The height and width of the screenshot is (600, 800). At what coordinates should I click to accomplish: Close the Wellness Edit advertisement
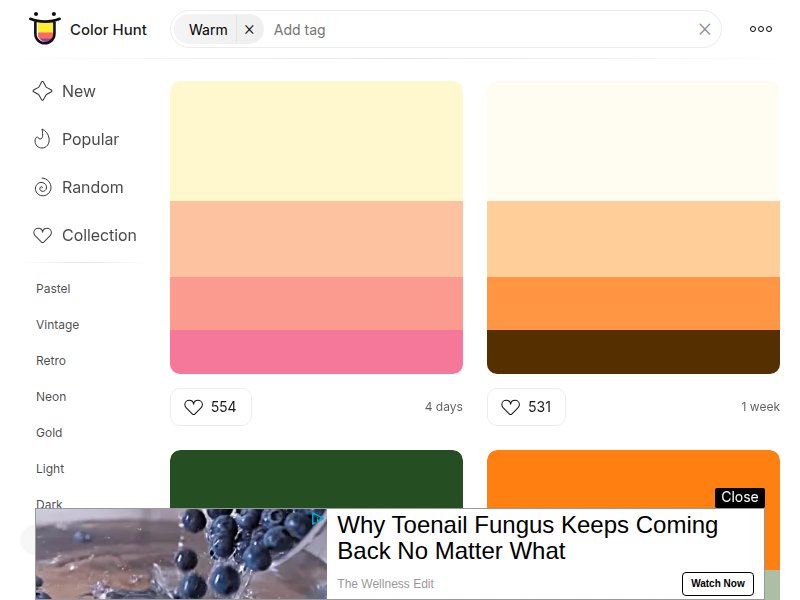pos(739,497)
